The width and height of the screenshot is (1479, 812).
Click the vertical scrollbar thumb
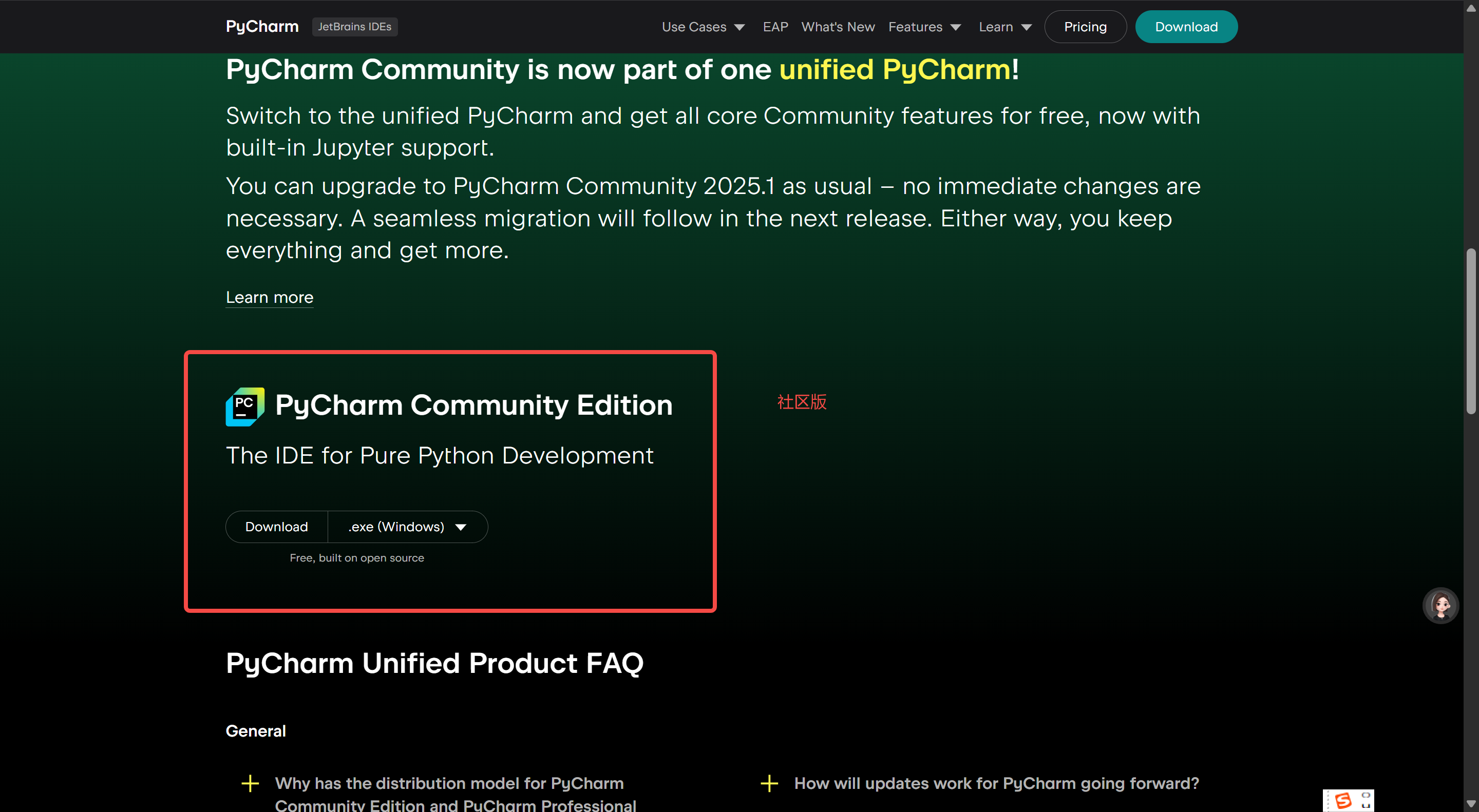[x=1471, y=331]
